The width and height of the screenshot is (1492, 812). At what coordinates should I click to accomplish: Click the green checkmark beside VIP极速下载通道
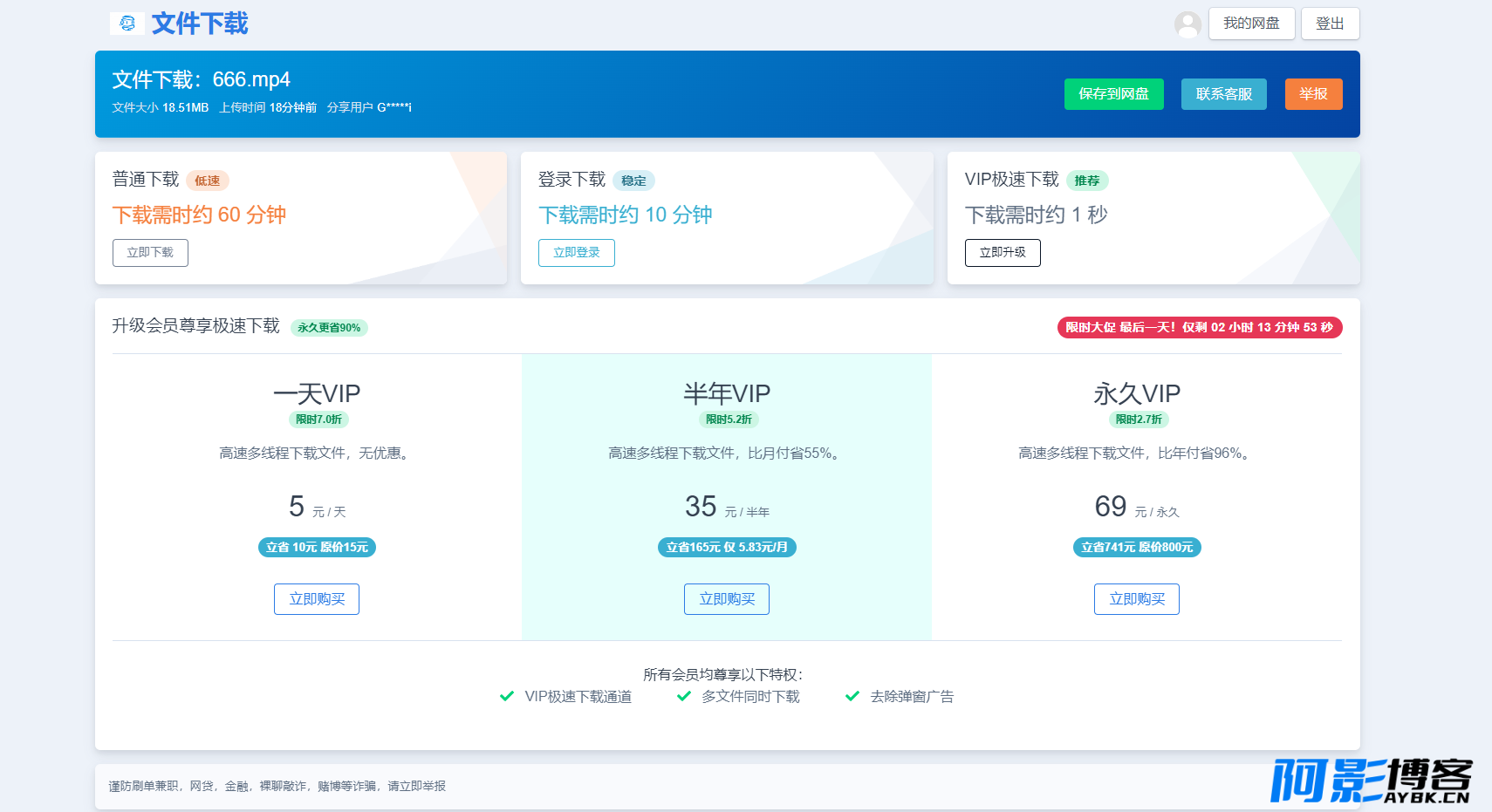(x=507, y=696)
